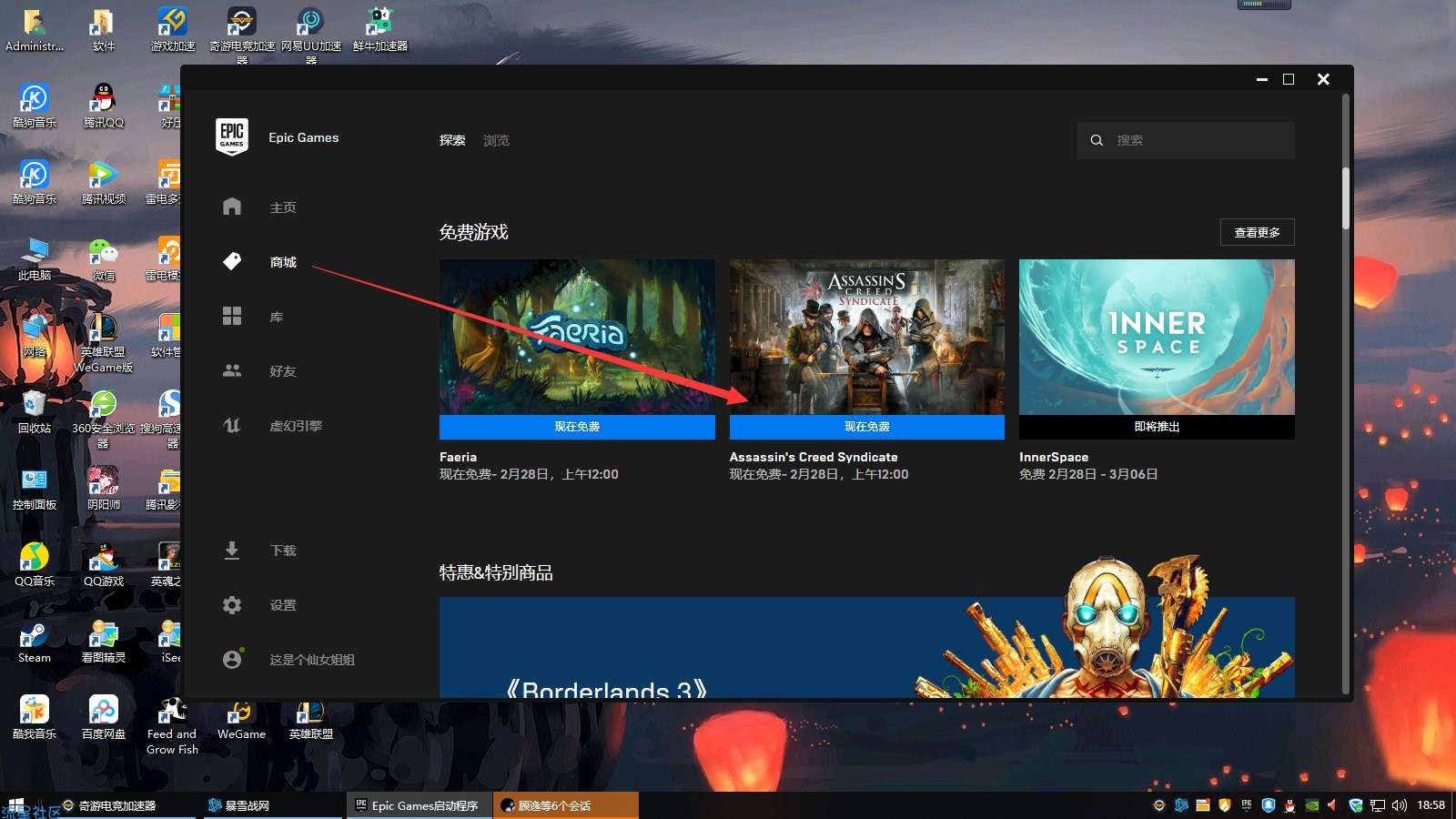Select the 360安全浏览器 desktop icon
Screen dimensions: 1456x819
[103, 419]
